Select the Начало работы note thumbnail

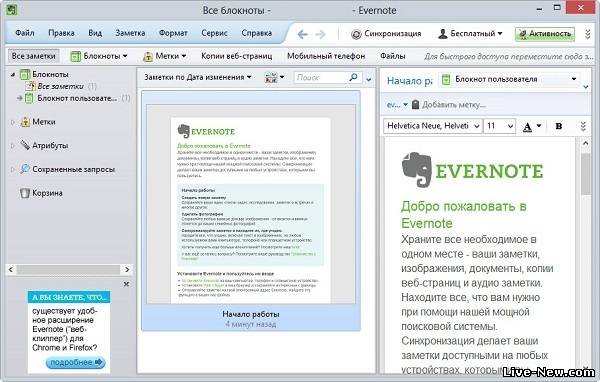click(251, 210)
